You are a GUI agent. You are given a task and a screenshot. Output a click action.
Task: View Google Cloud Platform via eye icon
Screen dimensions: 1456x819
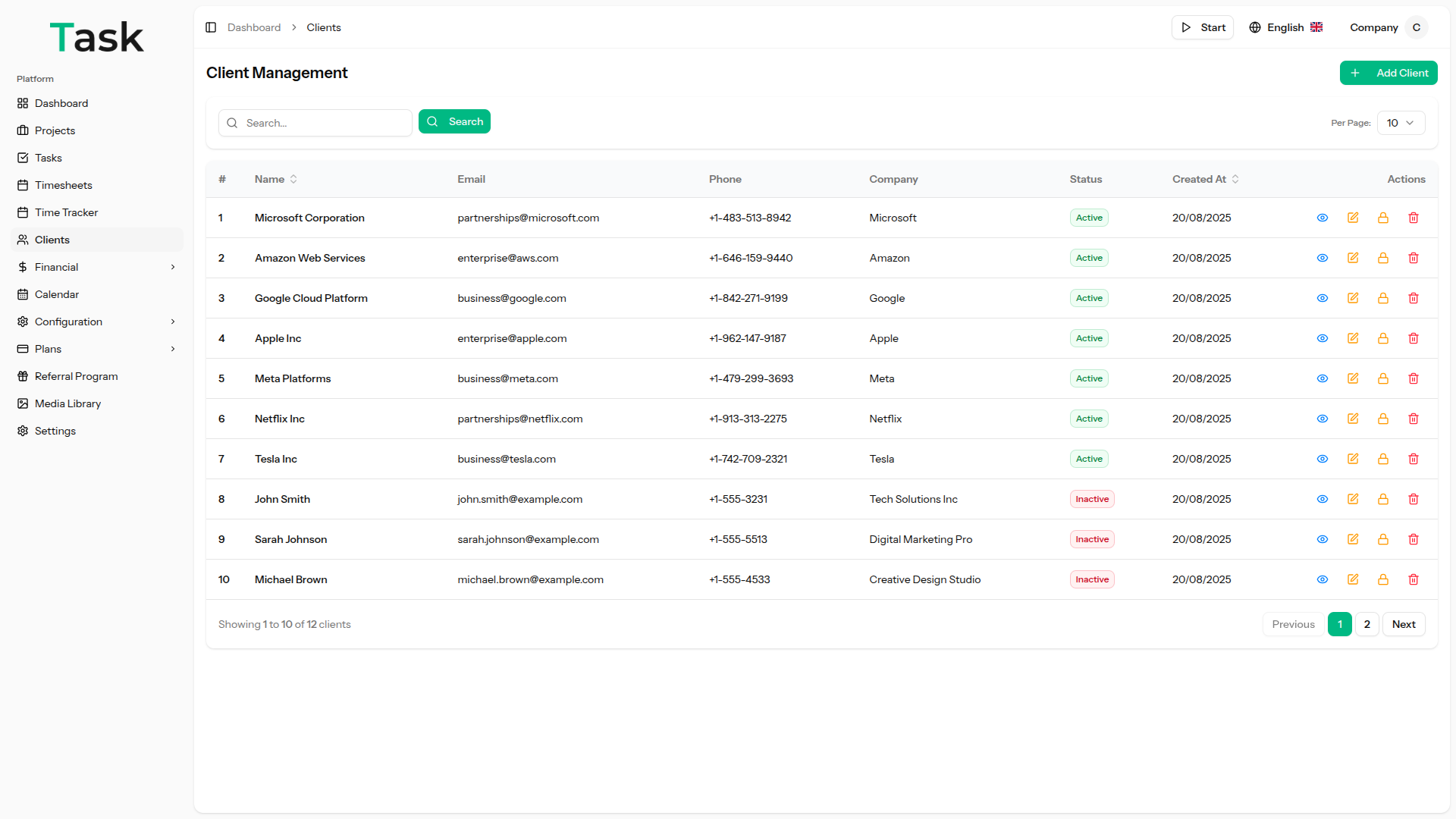[x=1323, y=298]
